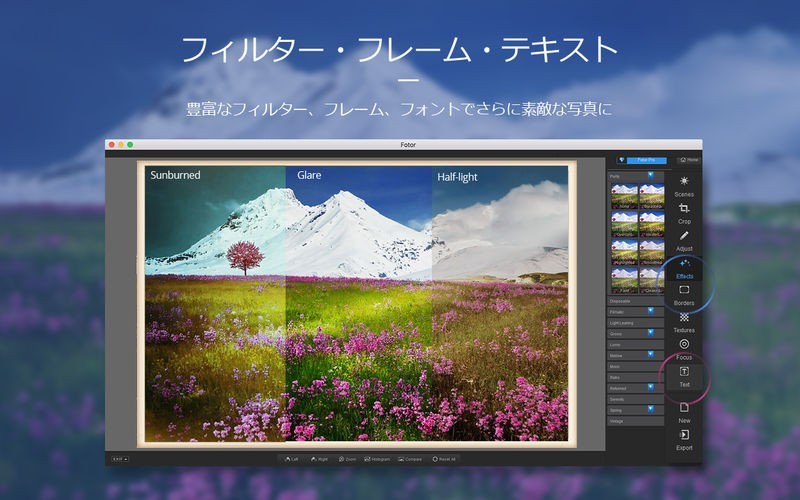Rotate the image Left
800x500 pixels.
pyautogui.click(x=290, y=459)
